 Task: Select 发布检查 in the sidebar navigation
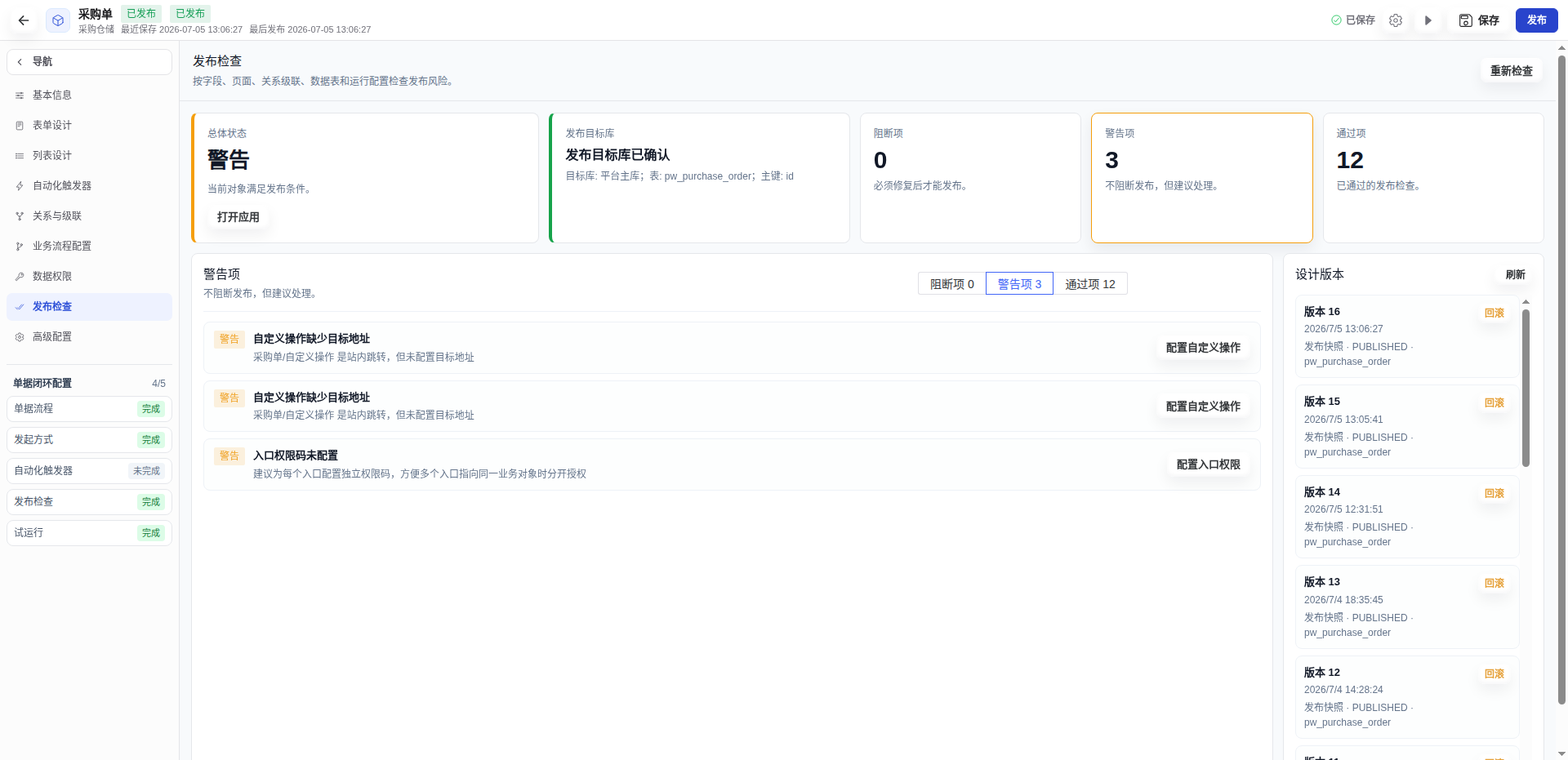[89, 307]
